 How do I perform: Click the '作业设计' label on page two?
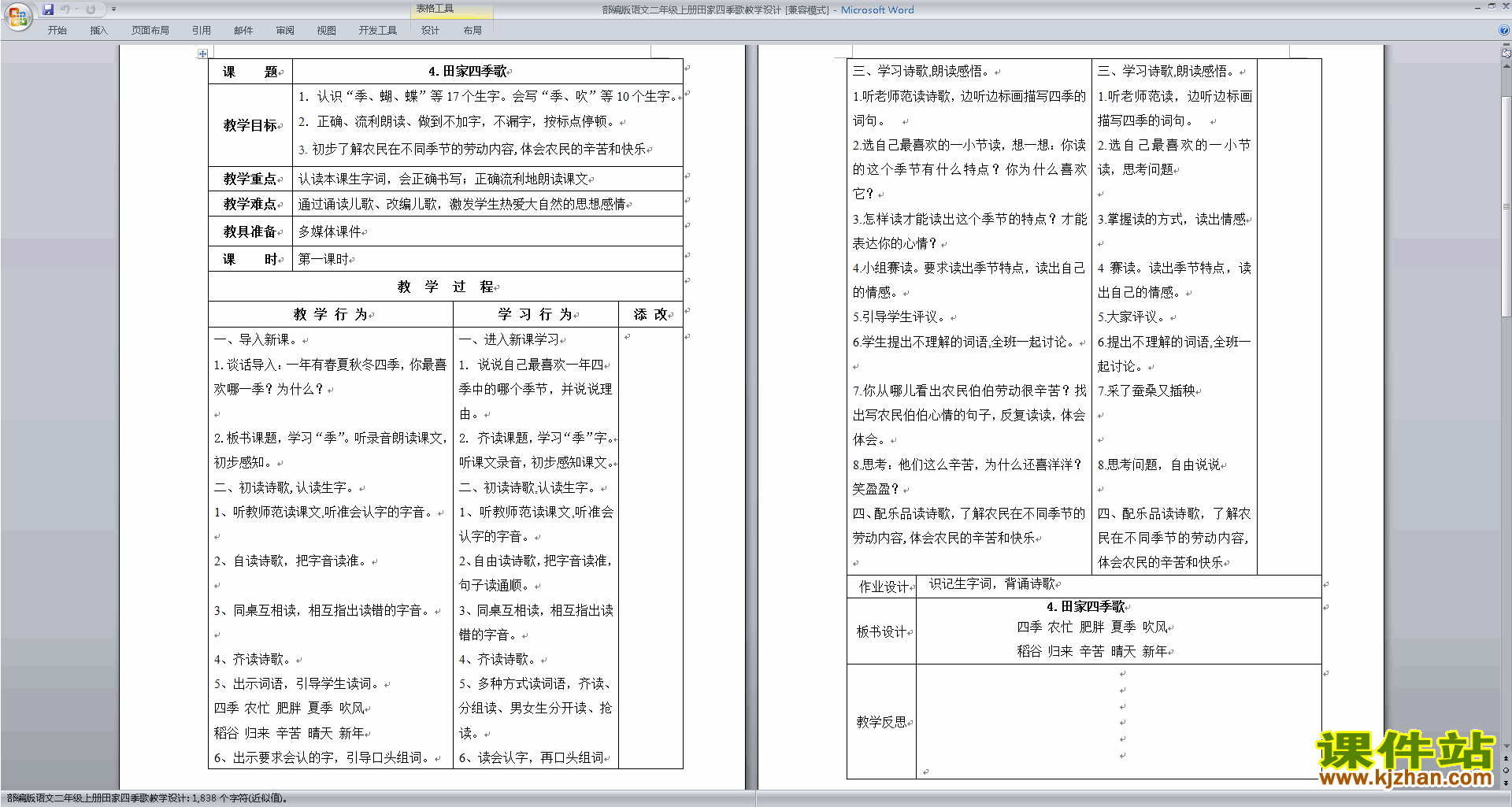[x=884, y=587]
